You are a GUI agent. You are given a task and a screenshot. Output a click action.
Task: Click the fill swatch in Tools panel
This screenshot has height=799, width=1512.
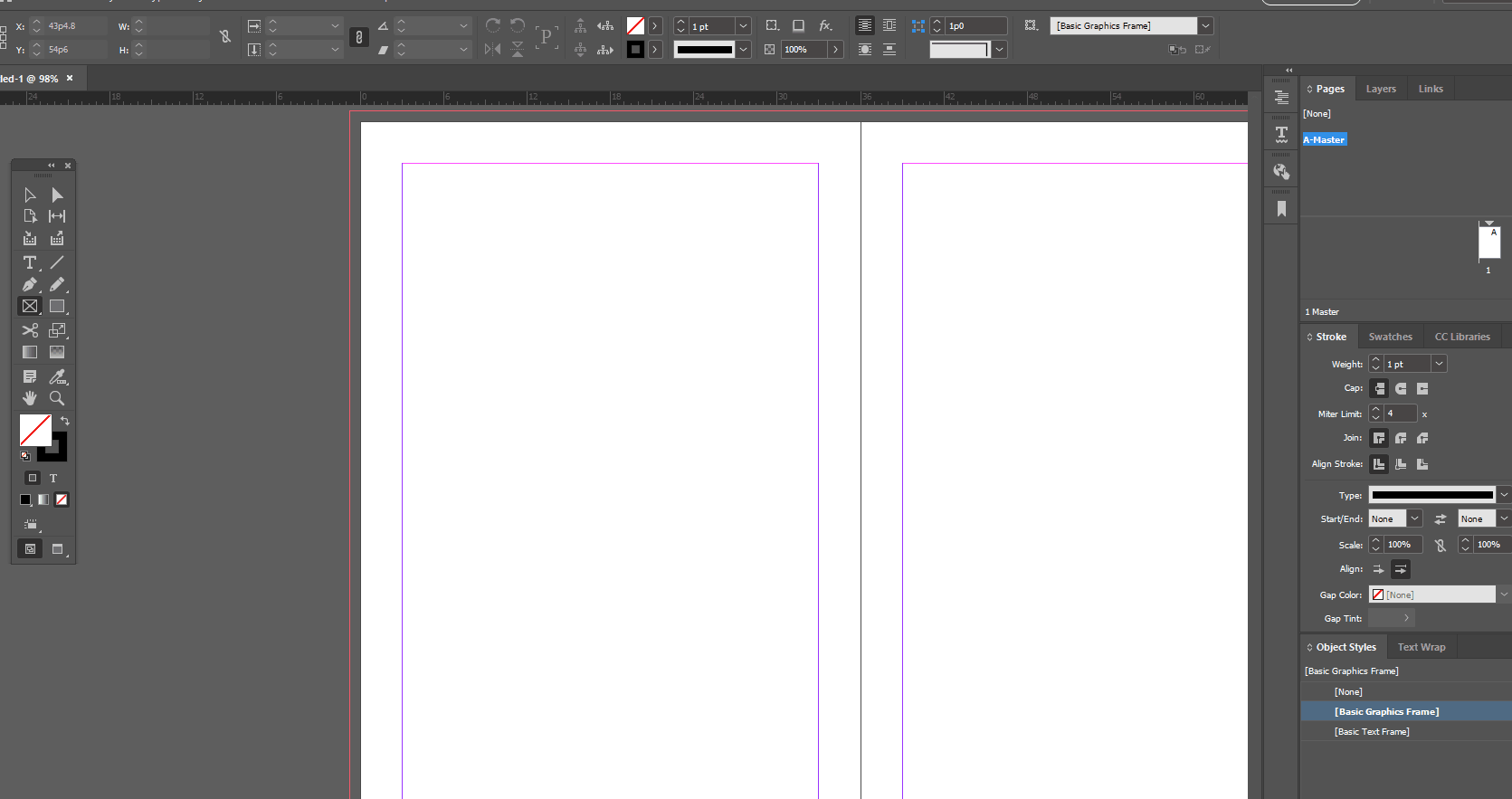[35, 430]
